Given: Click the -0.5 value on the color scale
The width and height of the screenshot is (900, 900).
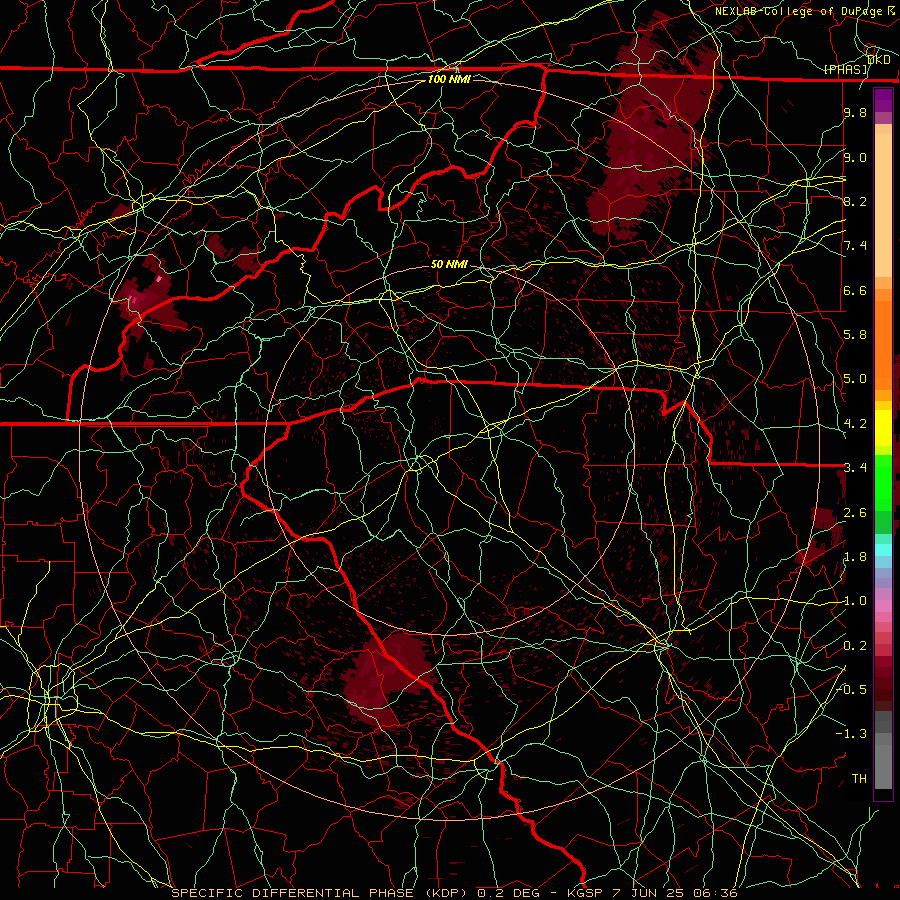Looking at the screenshot, I should point(852,689).
